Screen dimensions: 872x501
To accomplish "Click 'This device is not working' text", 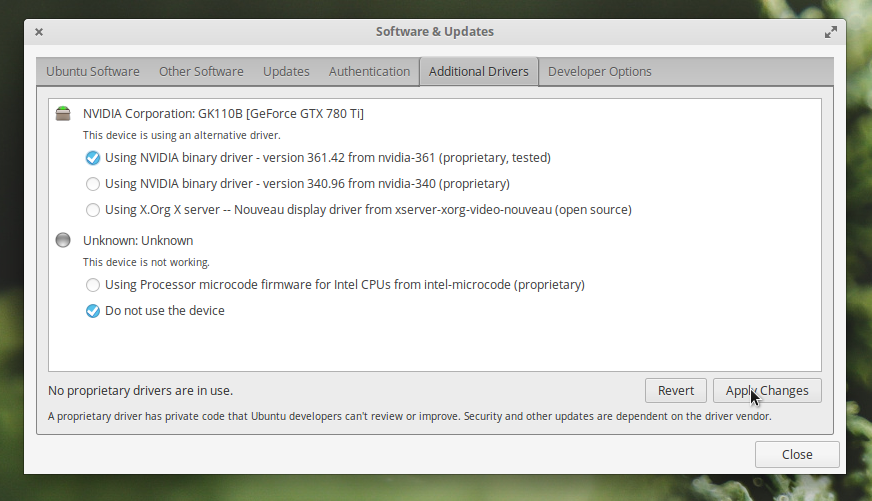I will 146,262.
